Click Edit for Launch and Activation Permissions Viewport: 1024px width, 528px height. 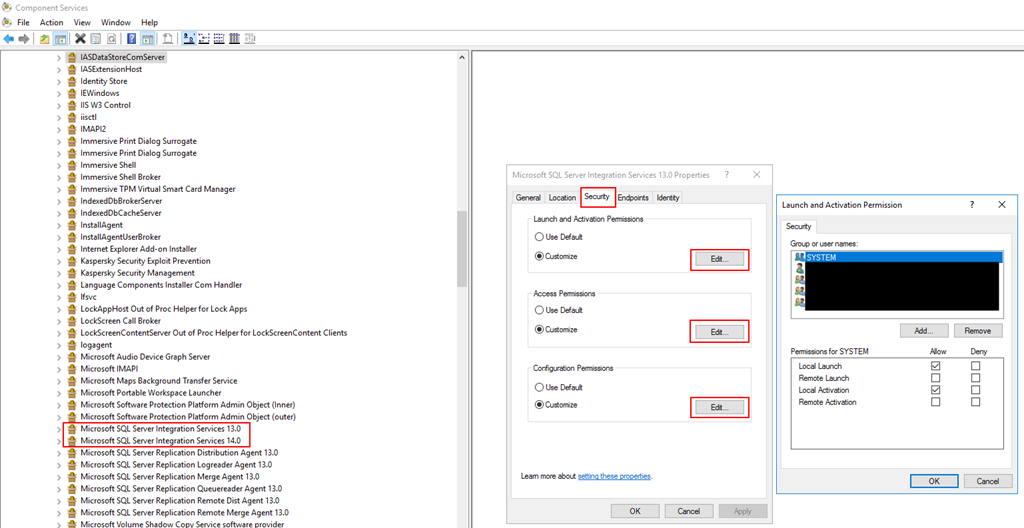719,259
